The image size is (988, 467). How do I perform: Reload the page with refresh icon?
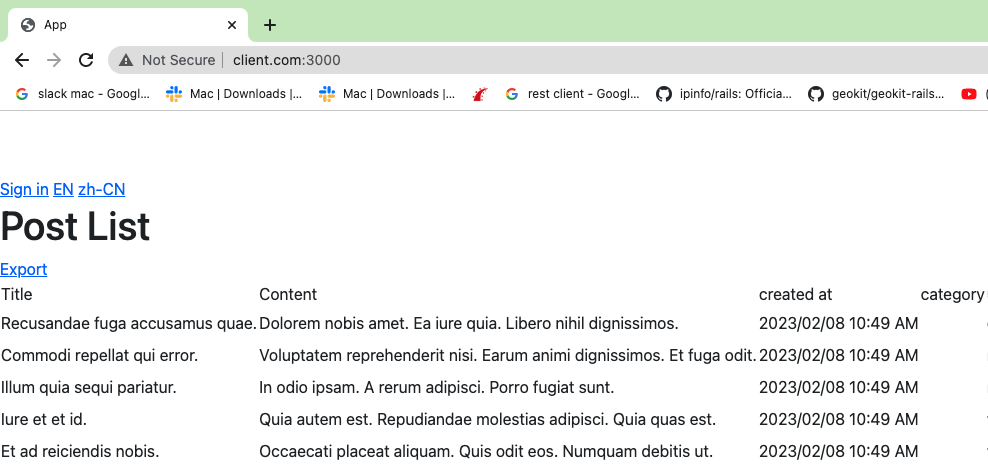86,60
